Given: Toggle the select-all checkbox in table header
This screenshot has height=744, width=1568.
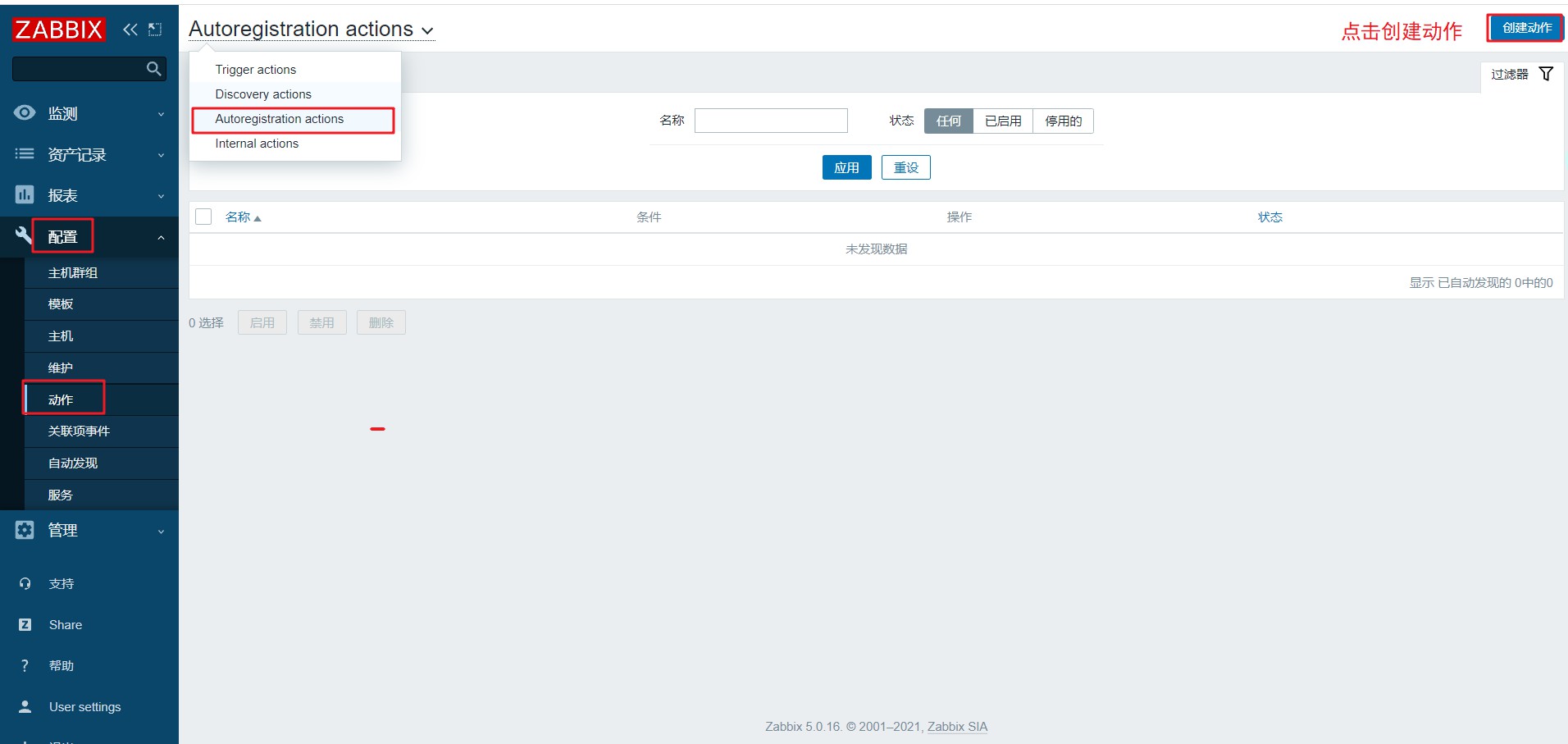Looking at the screenshot, I should click(x=203, y=217).
